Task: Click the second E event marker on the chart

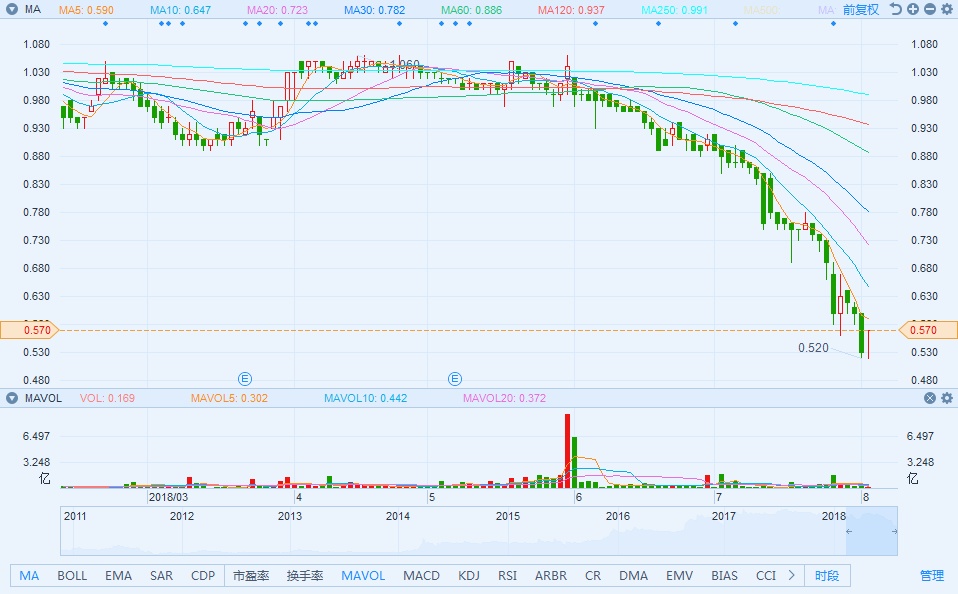Action: click(455, 379)
